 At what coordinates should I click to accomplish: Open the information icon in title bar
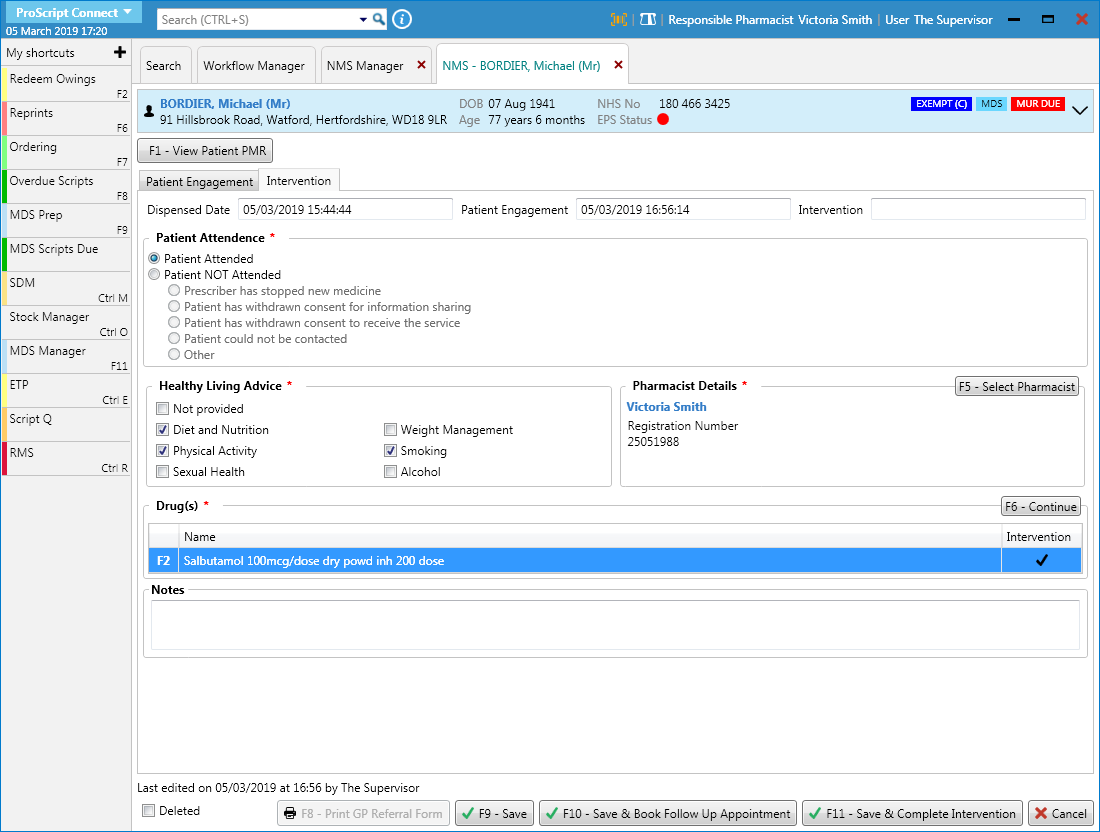click(x=402, y=19)
